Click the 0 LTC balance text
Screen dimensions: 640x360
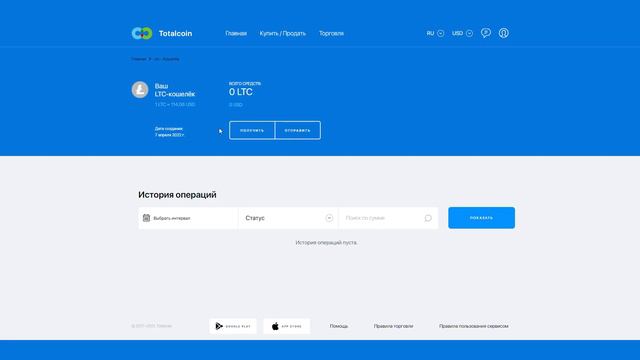[x=241, y=92]
